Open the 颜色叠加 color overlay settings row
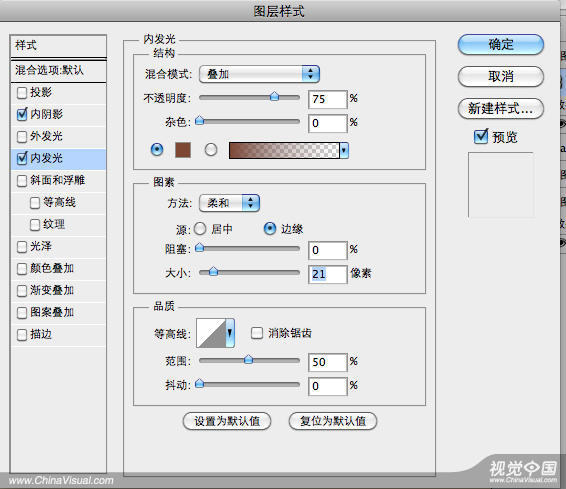Image resolution: width=566 pixels, height=489 pixels. (58, 269)
